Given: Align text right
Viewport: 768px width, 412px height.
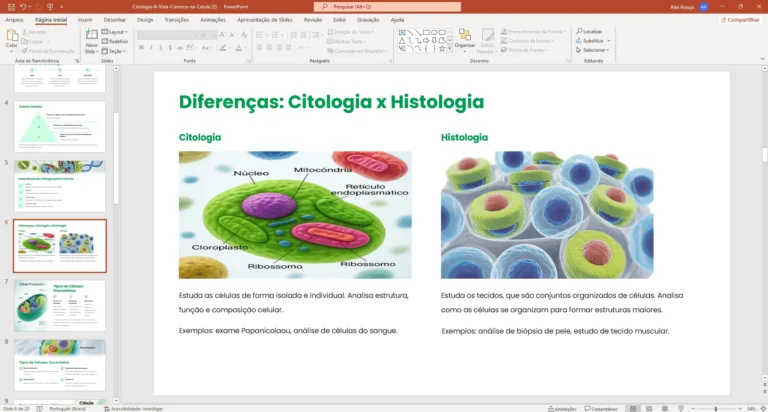Looking at the screenshot, I should click(x=279, y=48).
